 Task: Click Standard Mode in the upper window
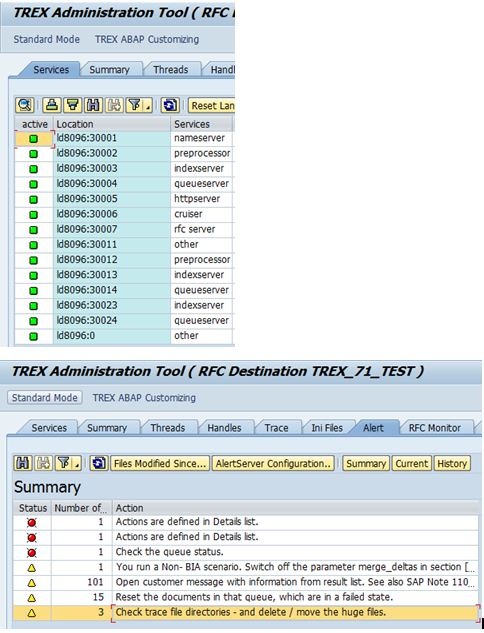coord(46,39)
